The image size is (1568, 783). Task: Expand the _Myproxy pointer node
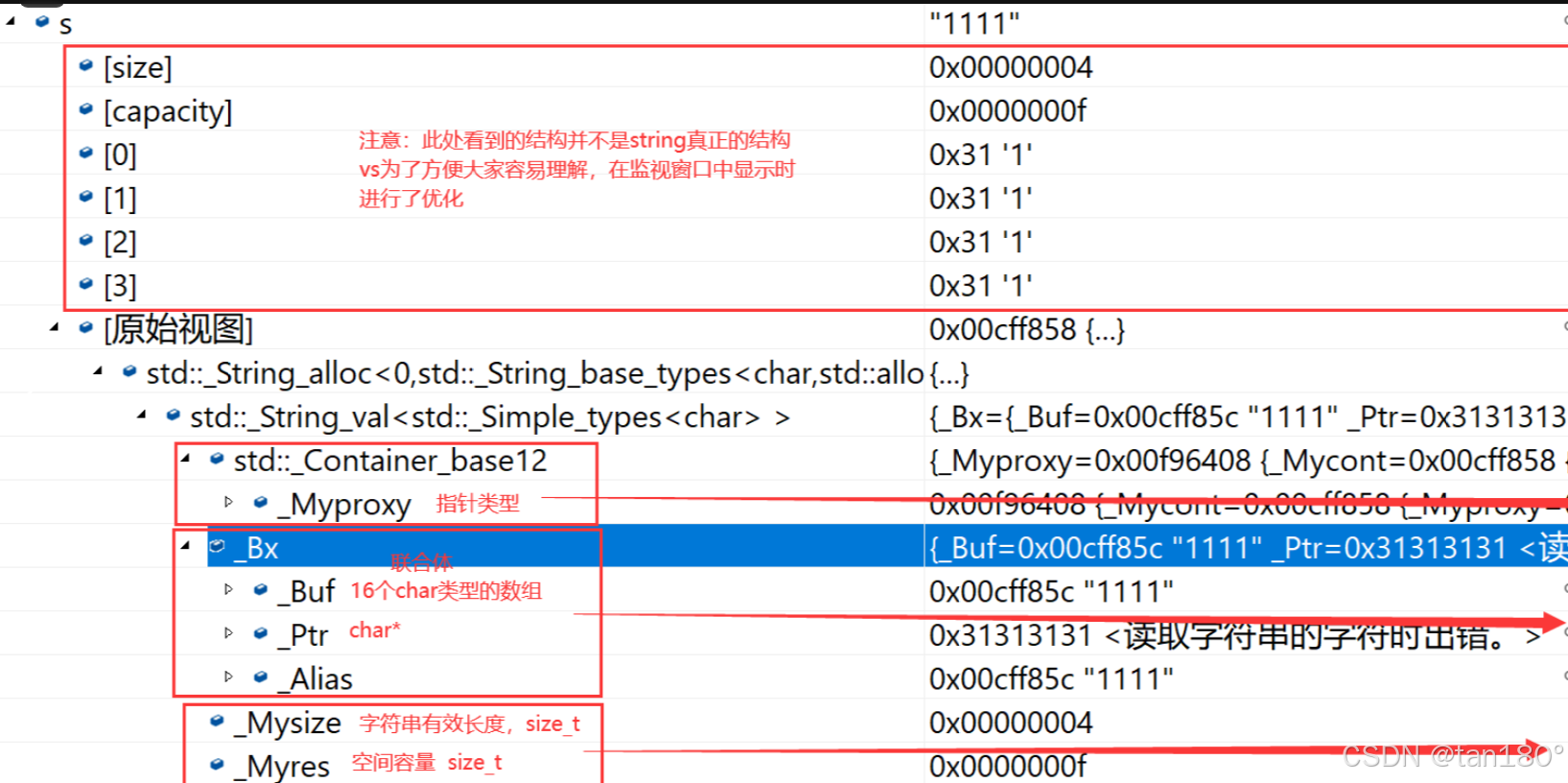228,502
